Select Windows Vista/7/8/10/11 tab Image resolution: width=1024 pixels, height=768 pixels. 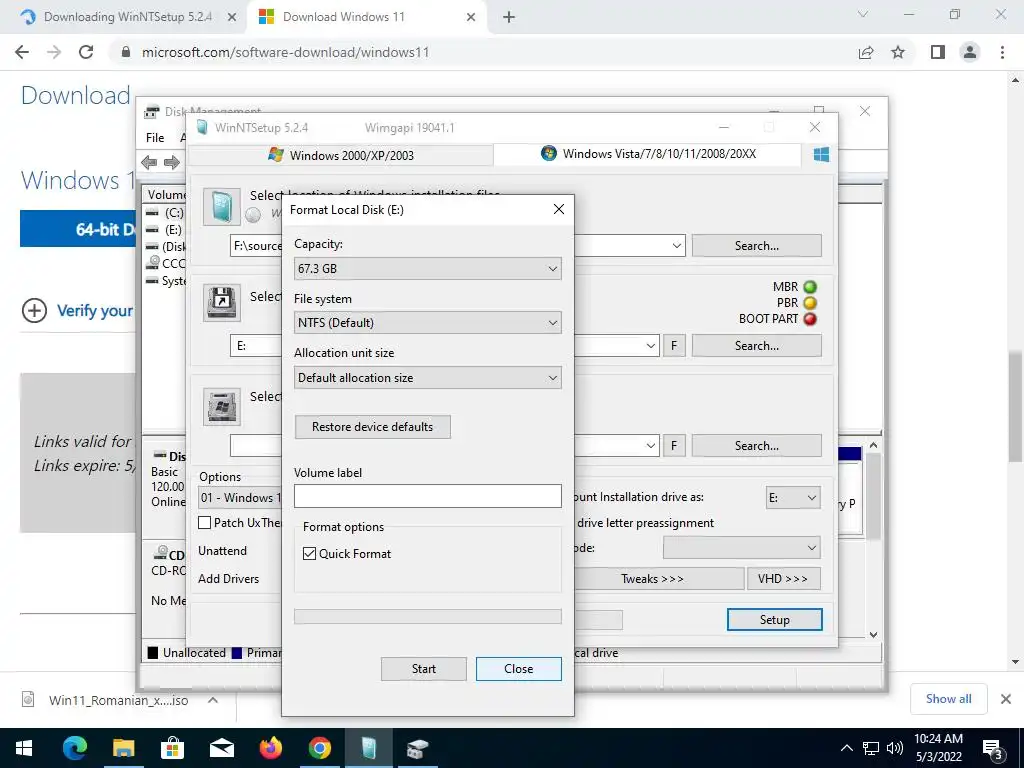pos(648,154)
